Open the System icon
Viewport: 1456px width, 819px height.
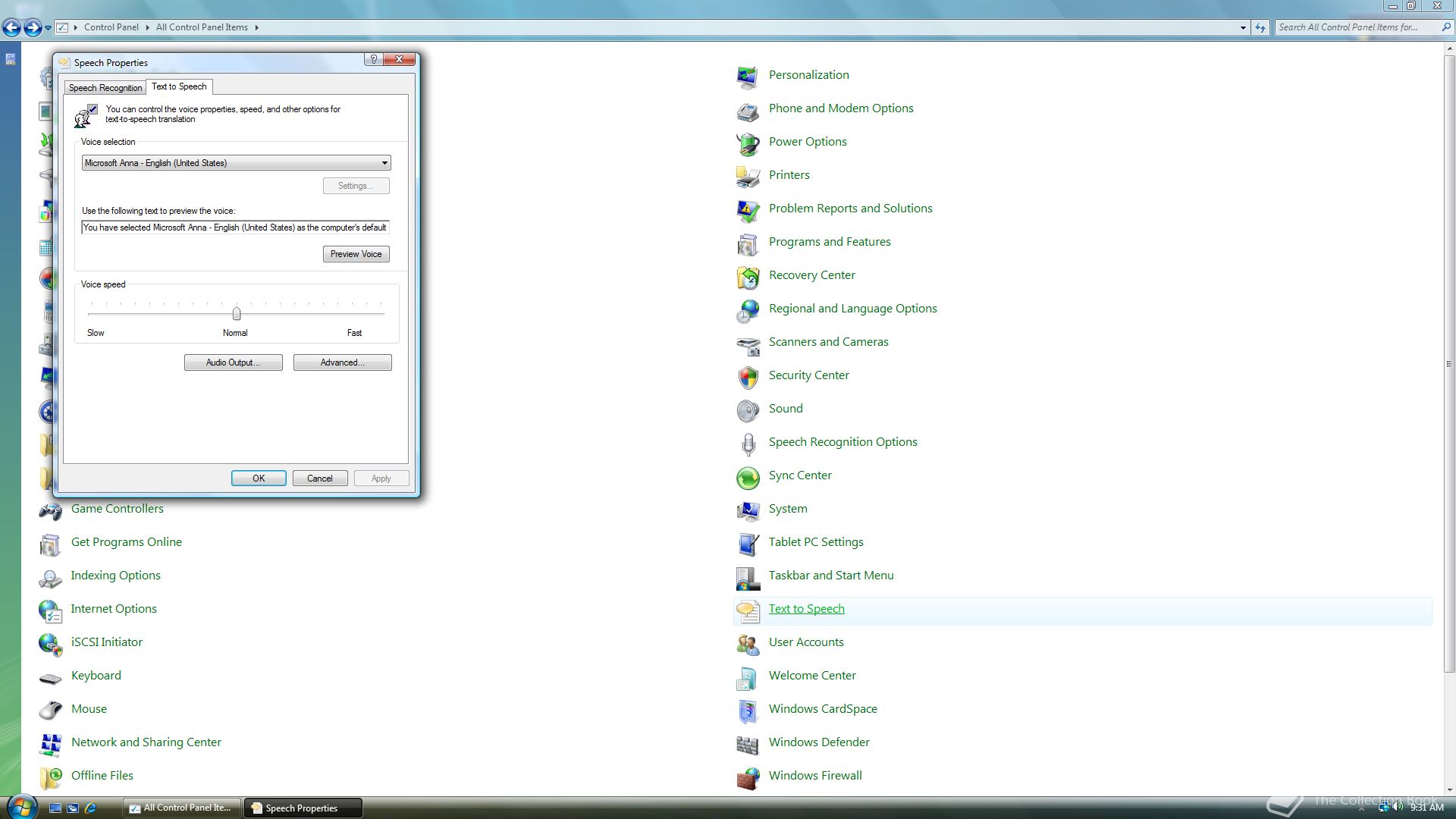(x=748, y=510)
